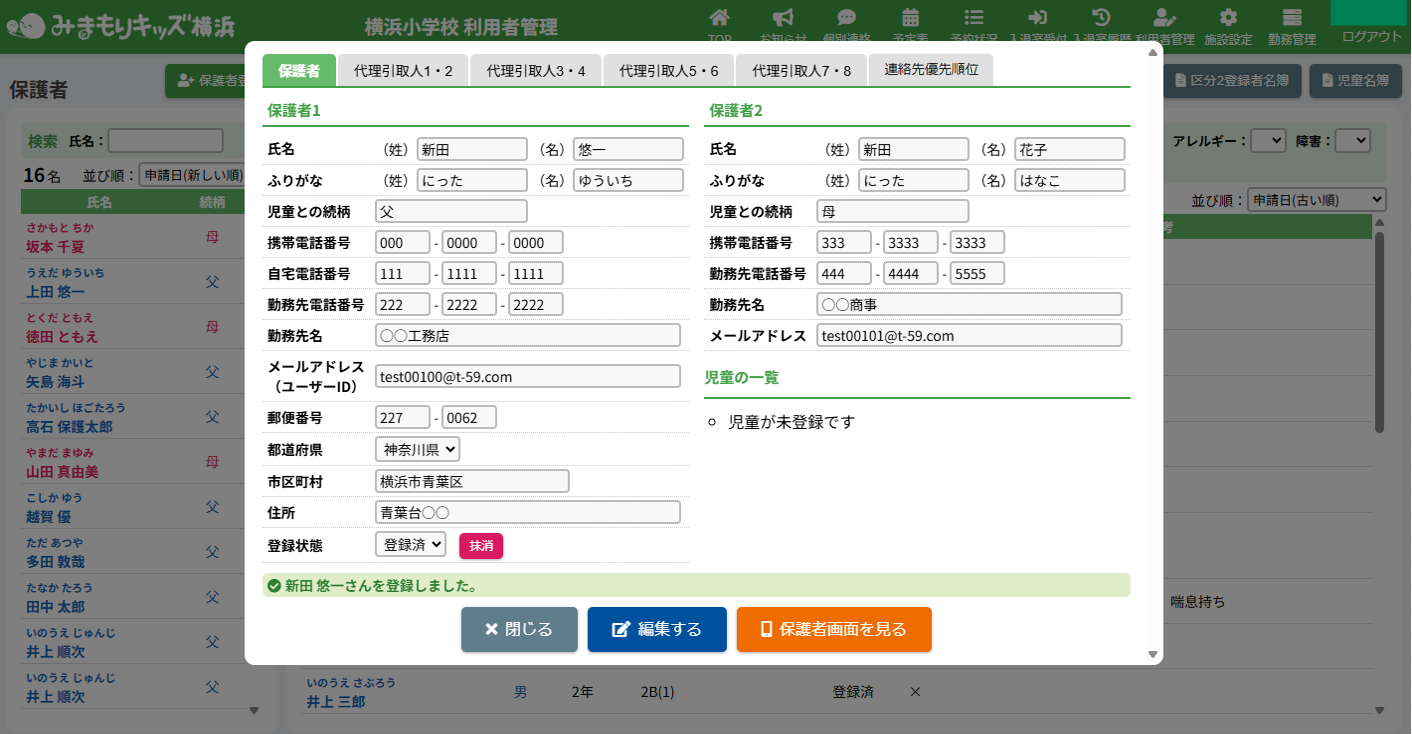
Task: Click the pink 抹消 button
Action: [x=481, y=546]
